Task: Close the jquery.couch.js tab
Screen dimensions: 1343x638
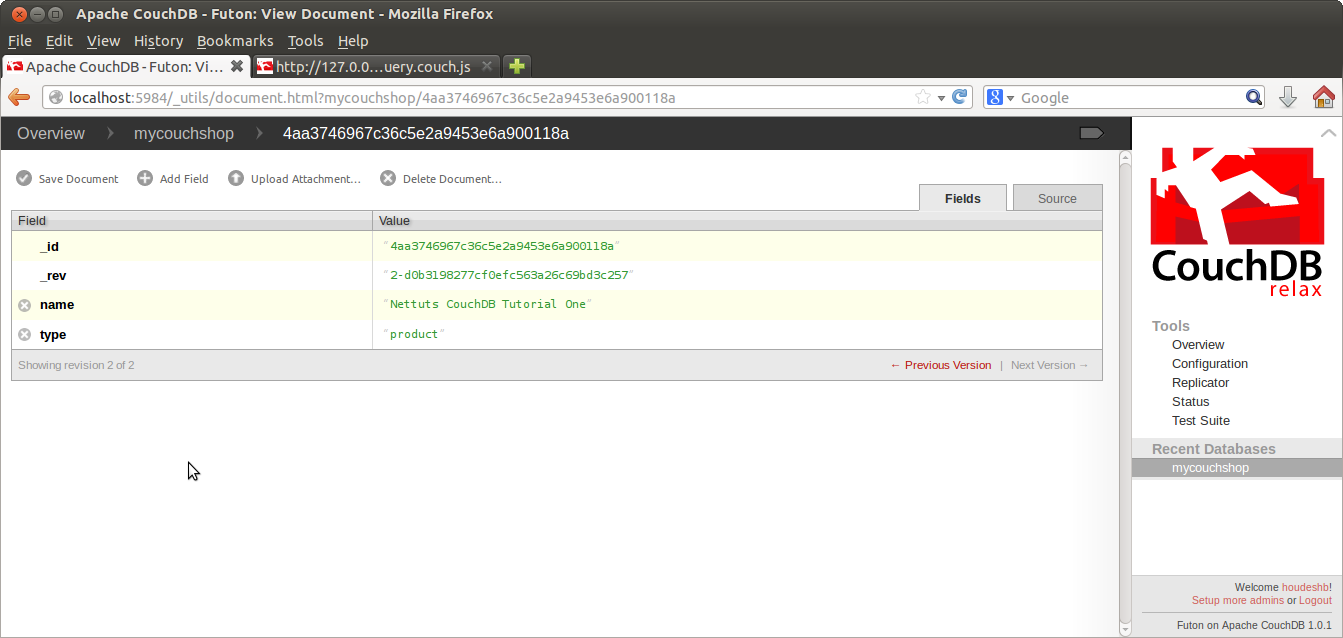Action: pos(487,66)
